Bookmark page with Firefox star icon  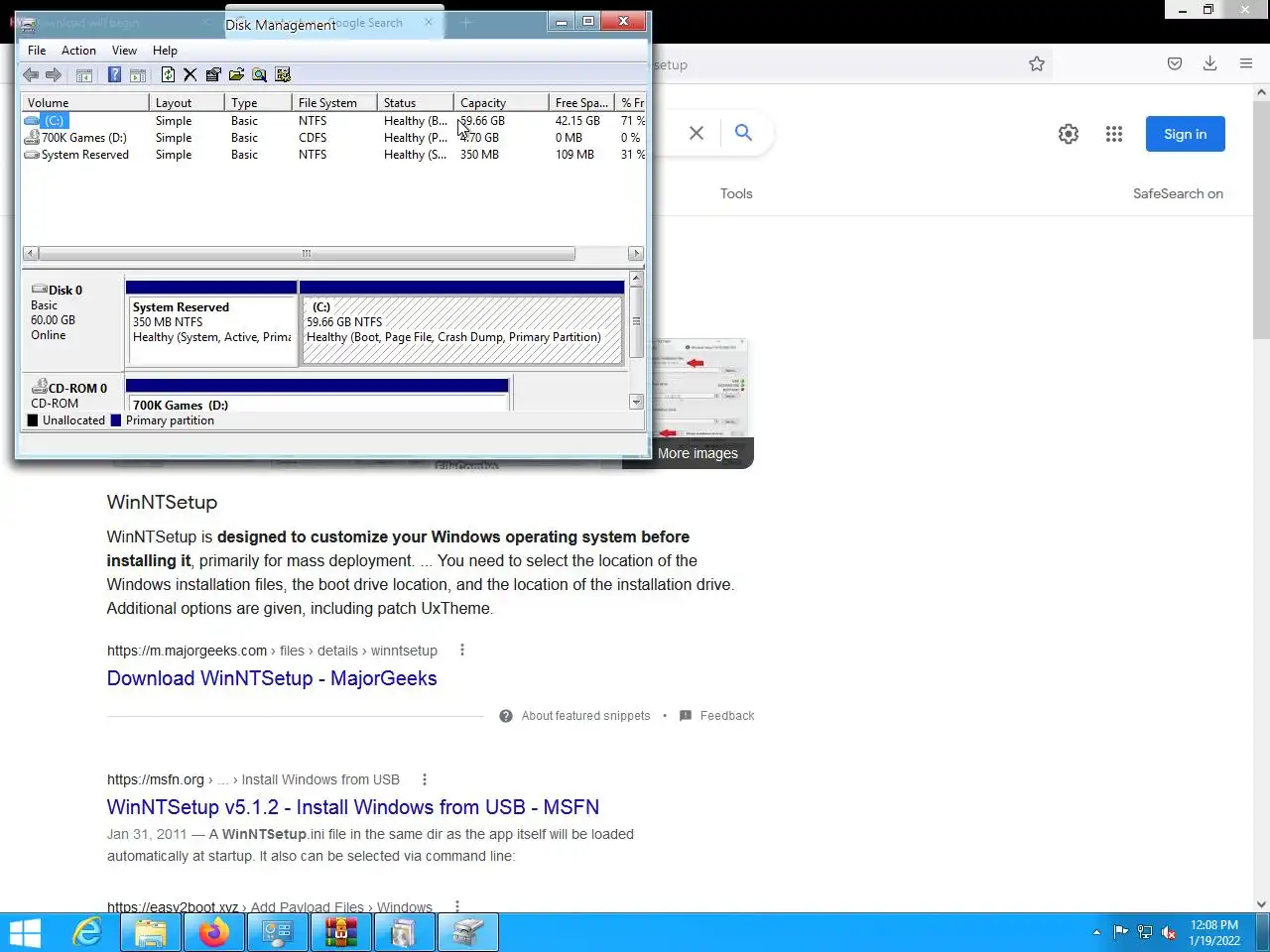point(1037,64)
